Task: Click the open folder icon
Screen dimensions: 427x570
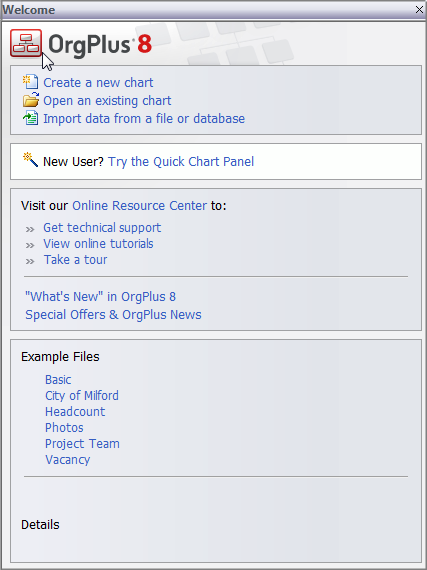Action: (x=31, y=100)
